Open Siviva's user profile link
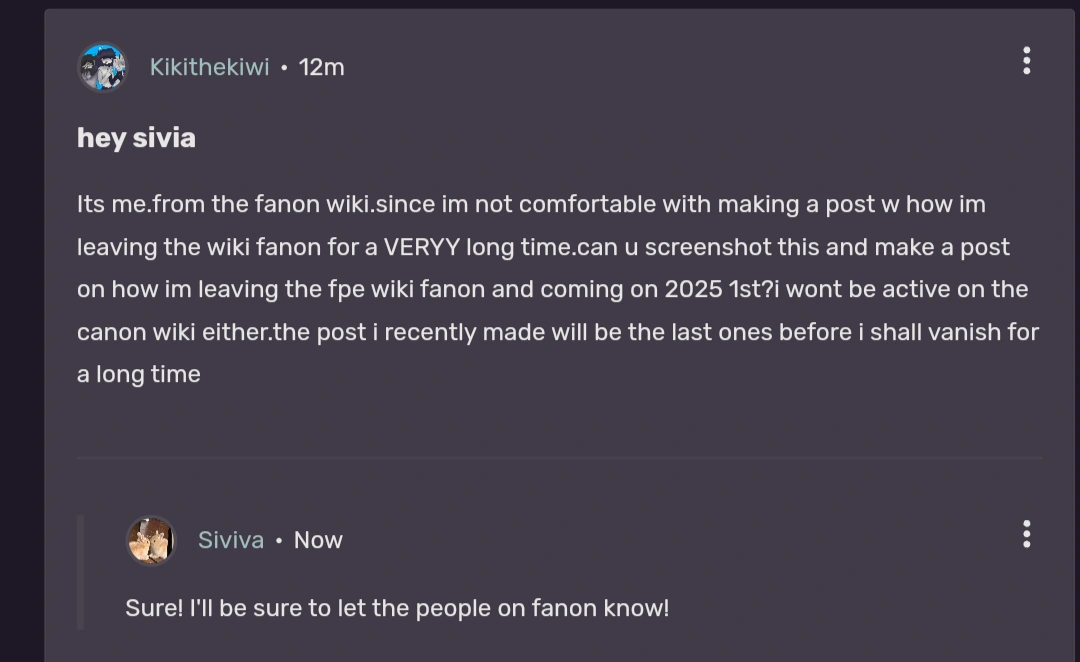1080x662 pixels. [231, 539]
